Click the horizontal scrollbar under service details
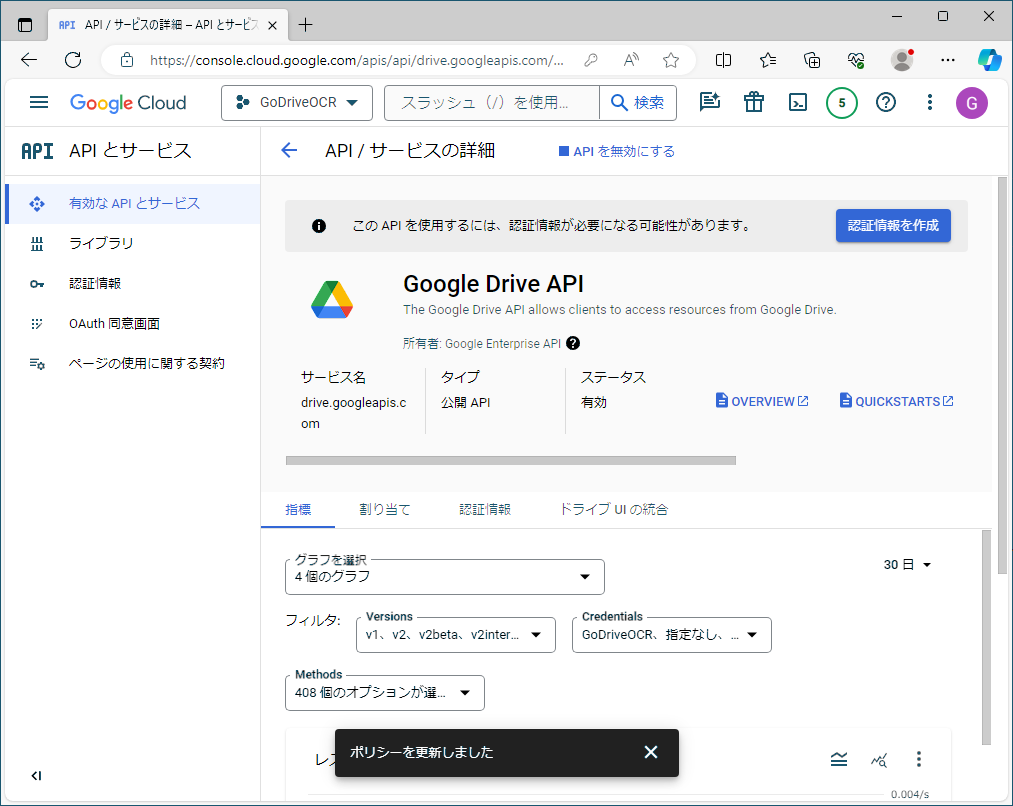 (510, 460)
